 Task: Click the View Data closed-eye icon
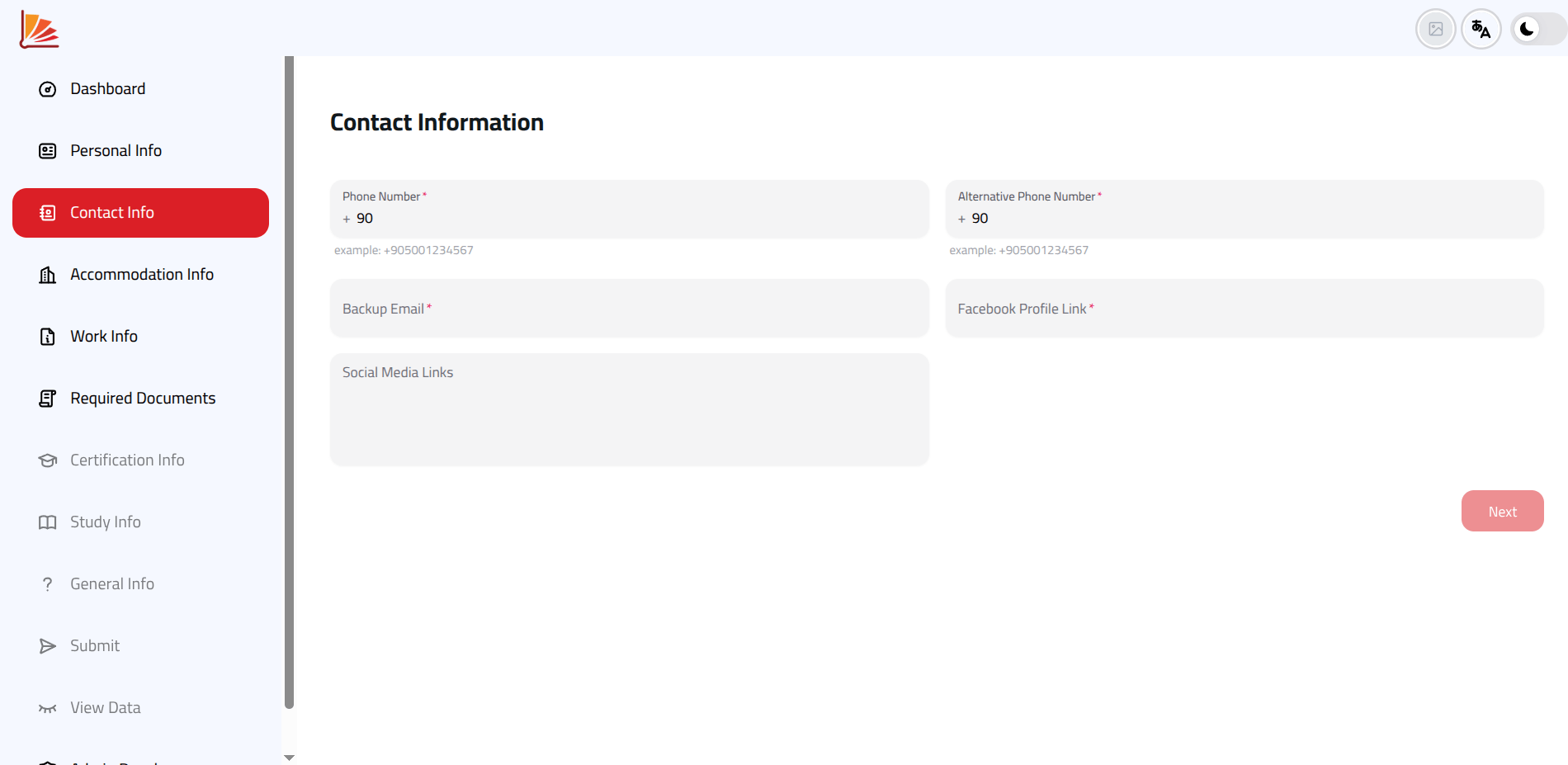(x=48, y=708)
